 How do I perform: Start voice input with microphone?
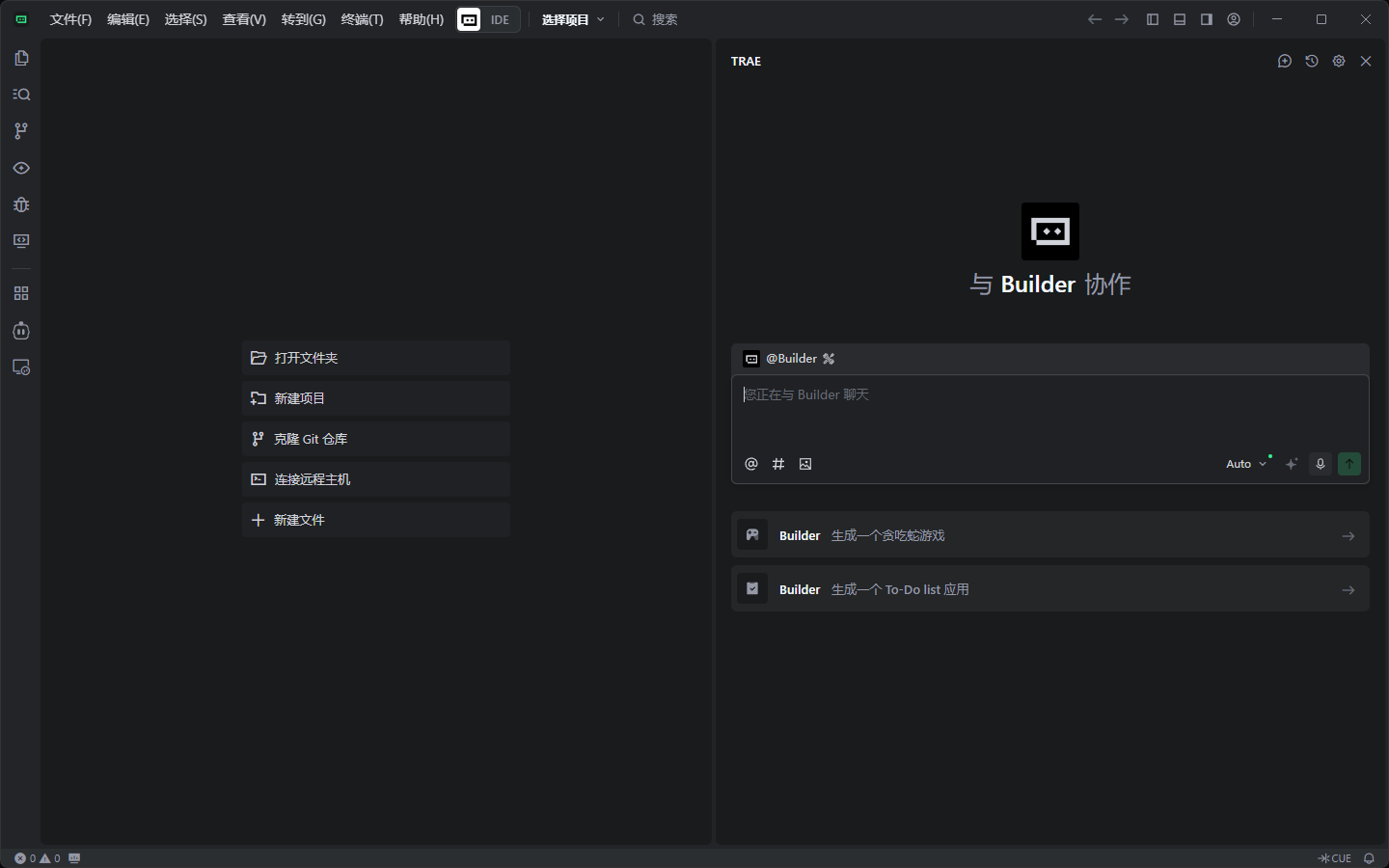pyautogui.click(x=1321, y=464)
